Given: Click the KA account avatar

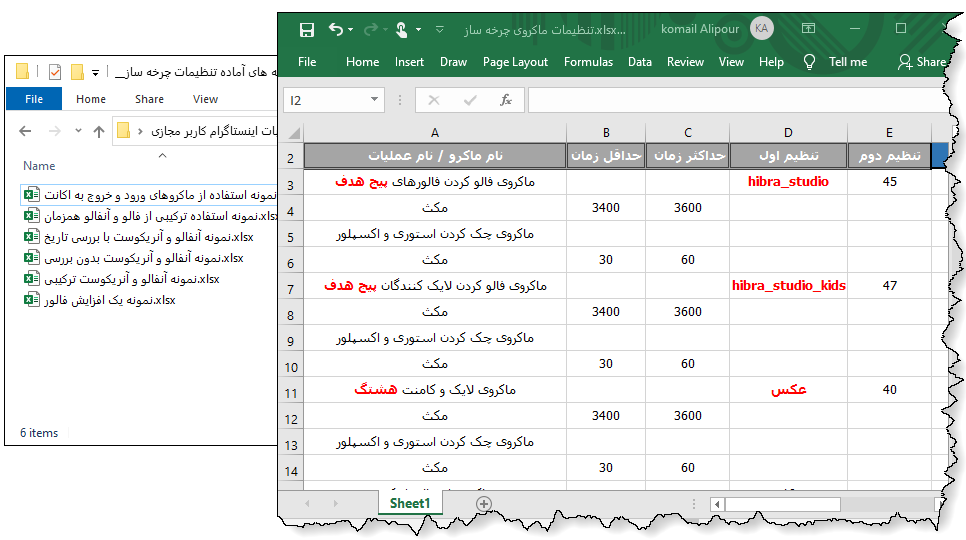Looking at the screenshot, I should (x=761, y=28).
